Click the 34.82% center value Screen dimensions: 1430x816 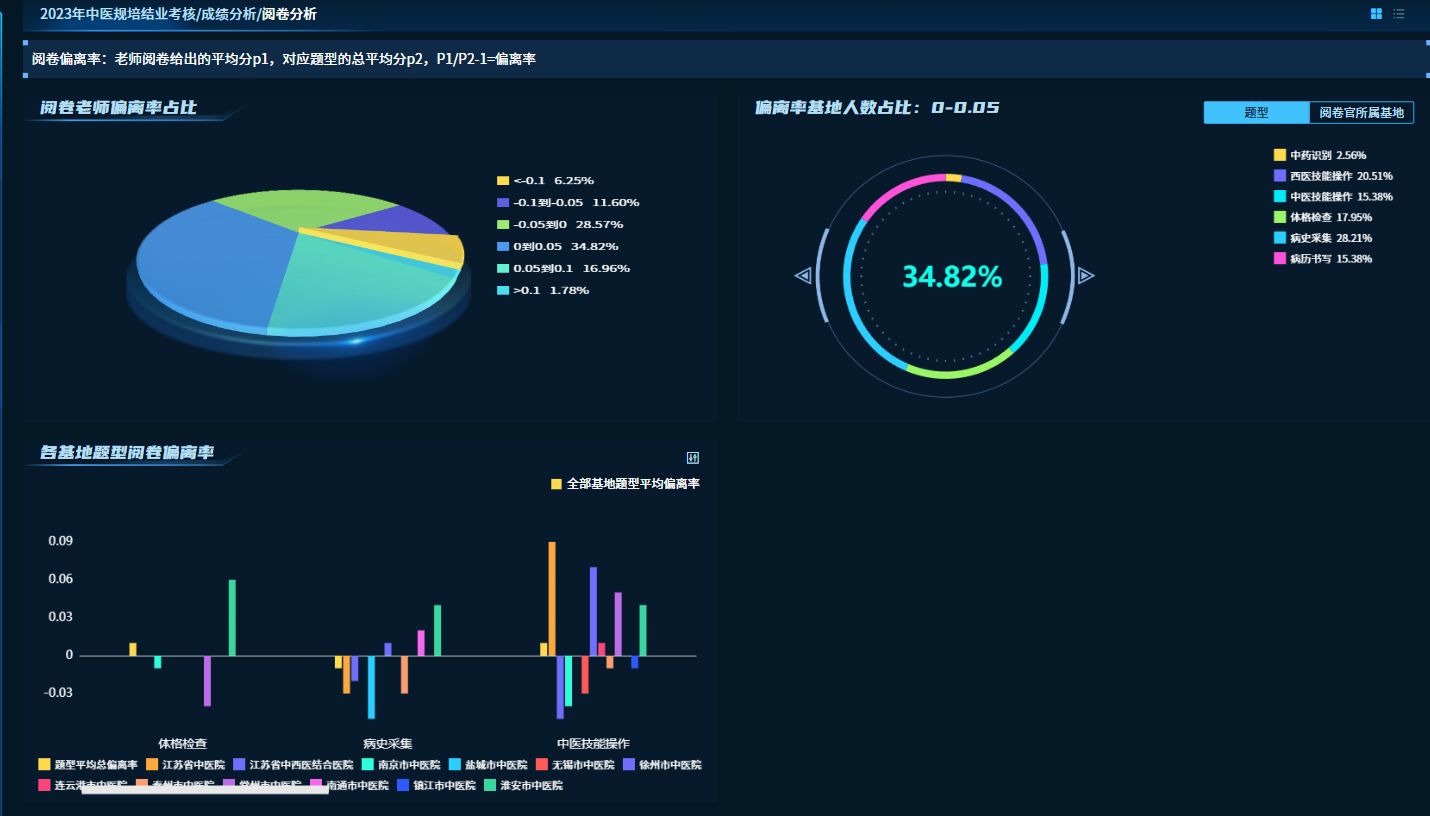click(952, 277)
